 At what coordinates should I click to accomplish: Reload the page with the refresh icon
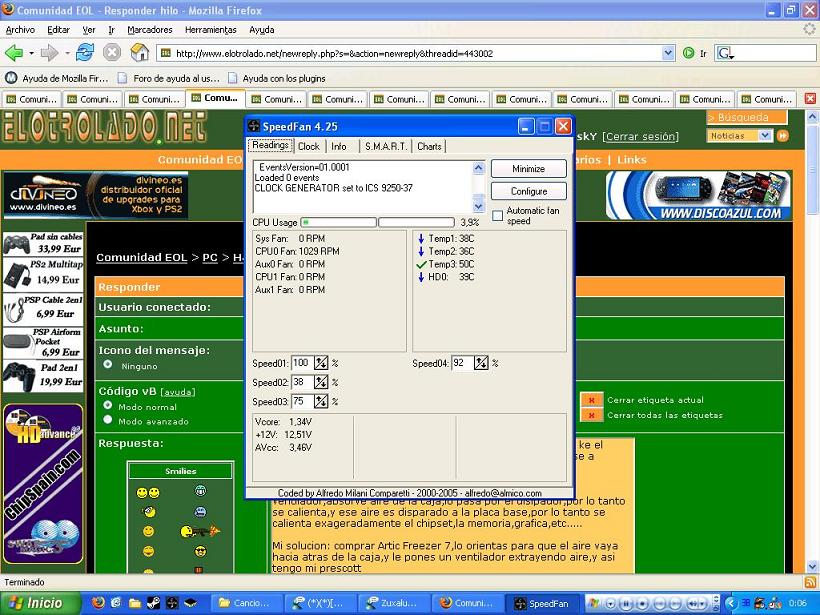pyautogui.click(x=85, y=53)
